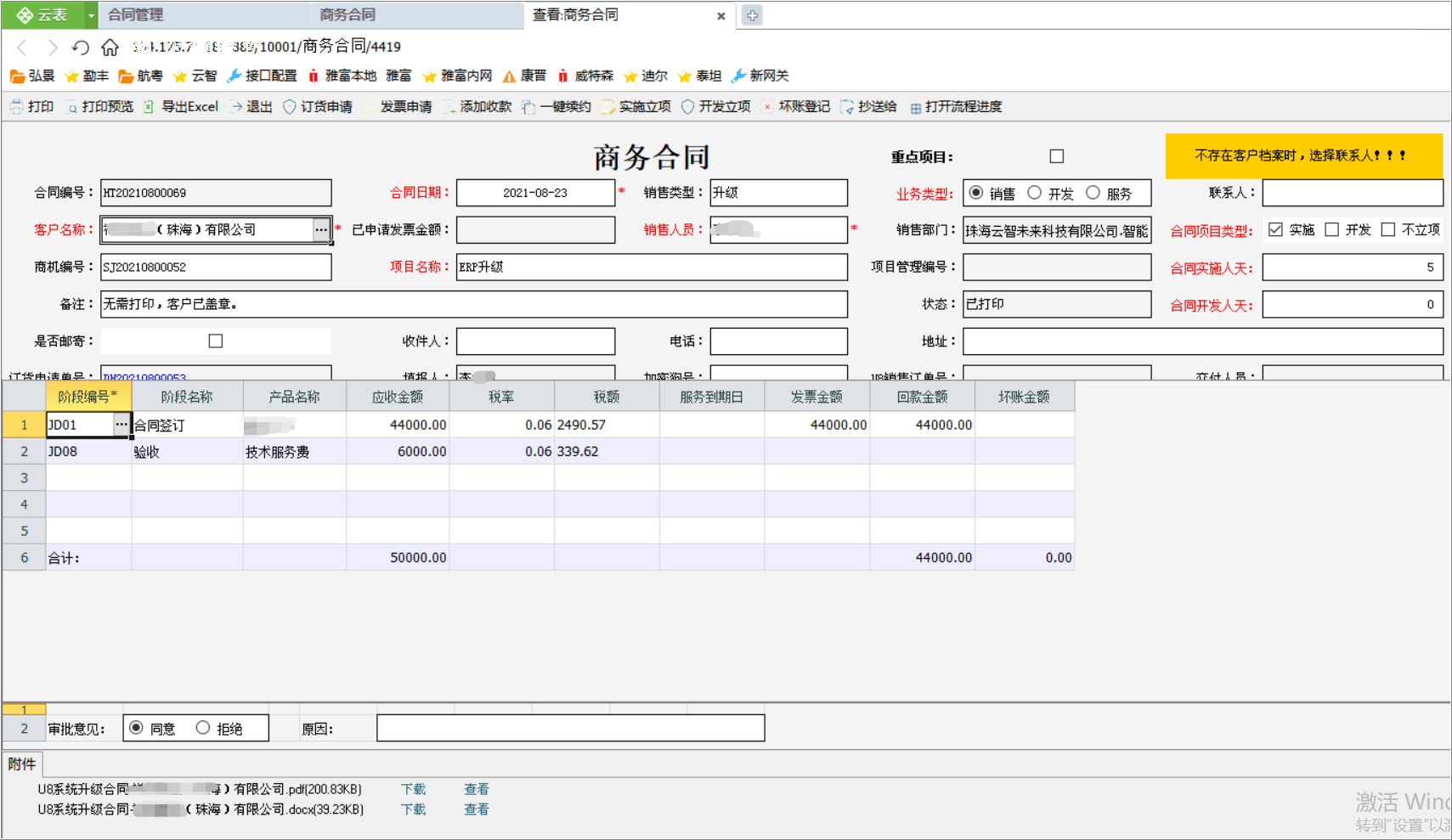Select 拒绝 approval opinion radio

pos(202,728)
